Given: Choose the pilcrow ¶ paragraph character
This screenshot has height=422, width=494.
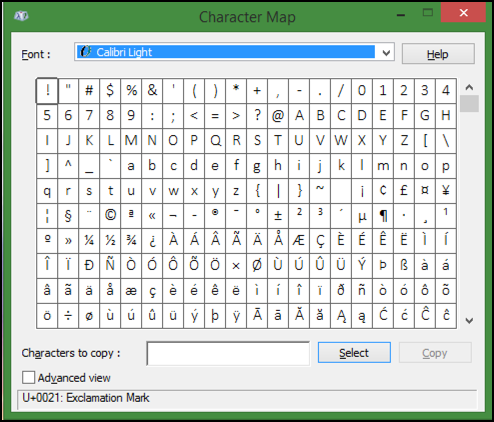Looking at the screenshot, I should pos(383,216).
